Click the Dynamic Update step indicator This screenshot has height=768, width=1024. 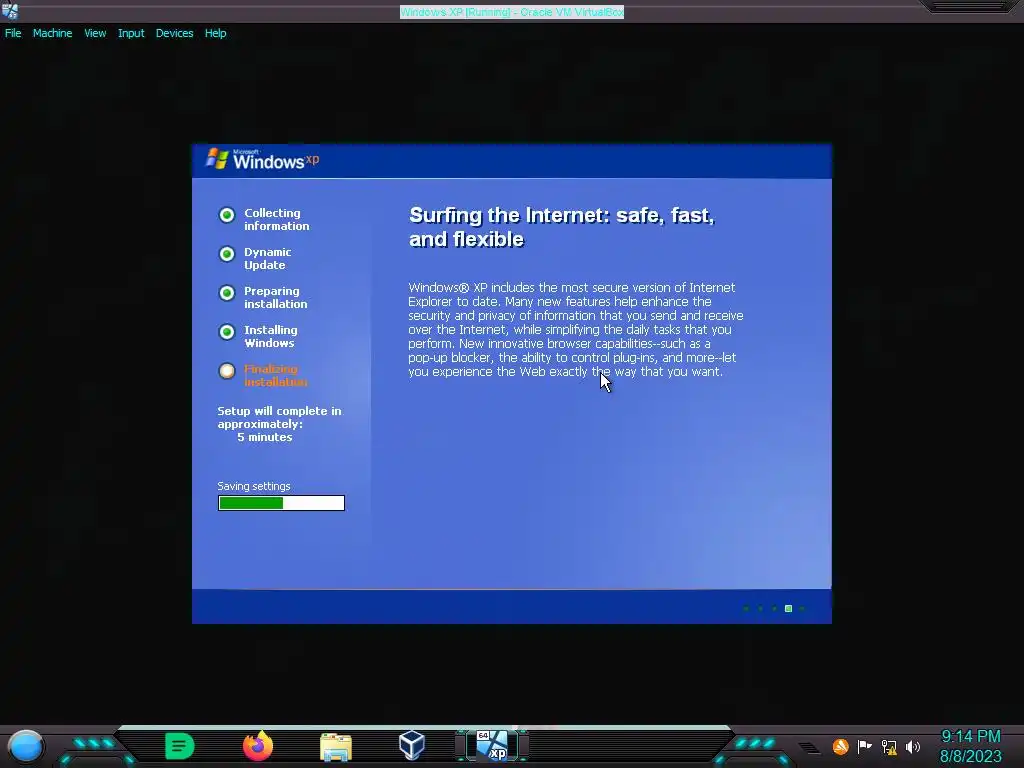227,254
